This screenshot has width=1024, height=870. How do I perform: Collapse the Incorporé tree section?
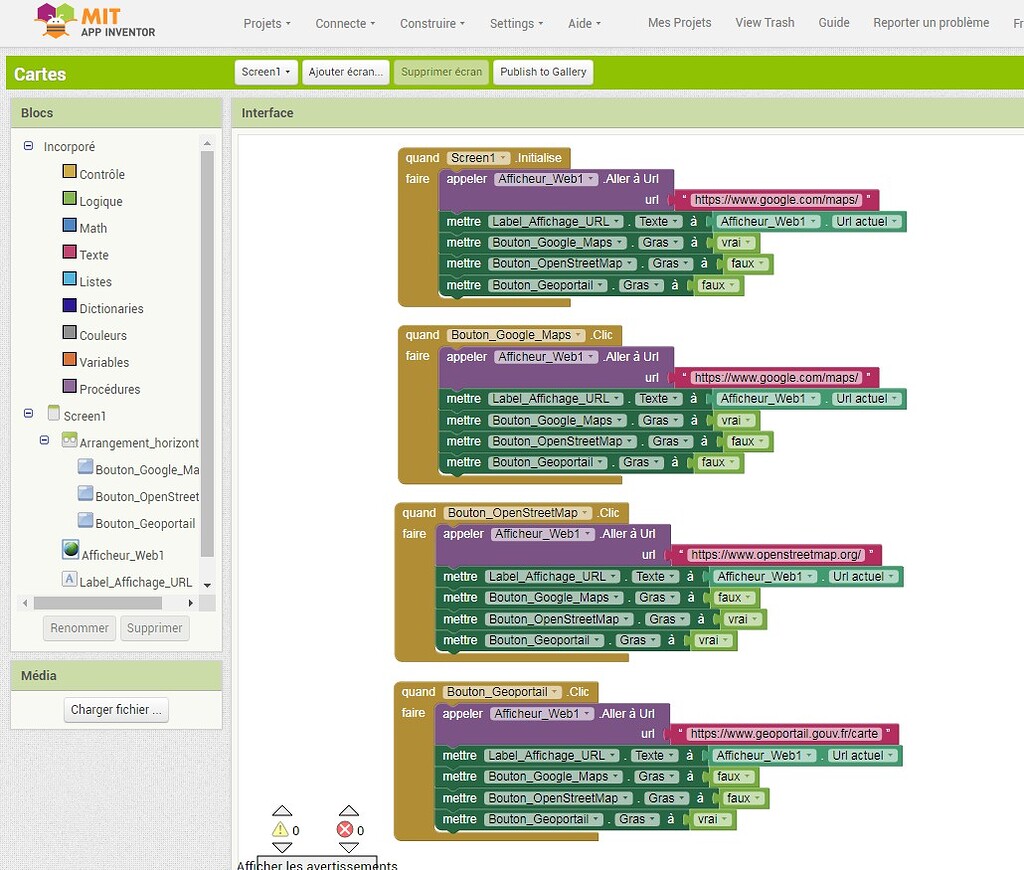click(x=29, y=146)
